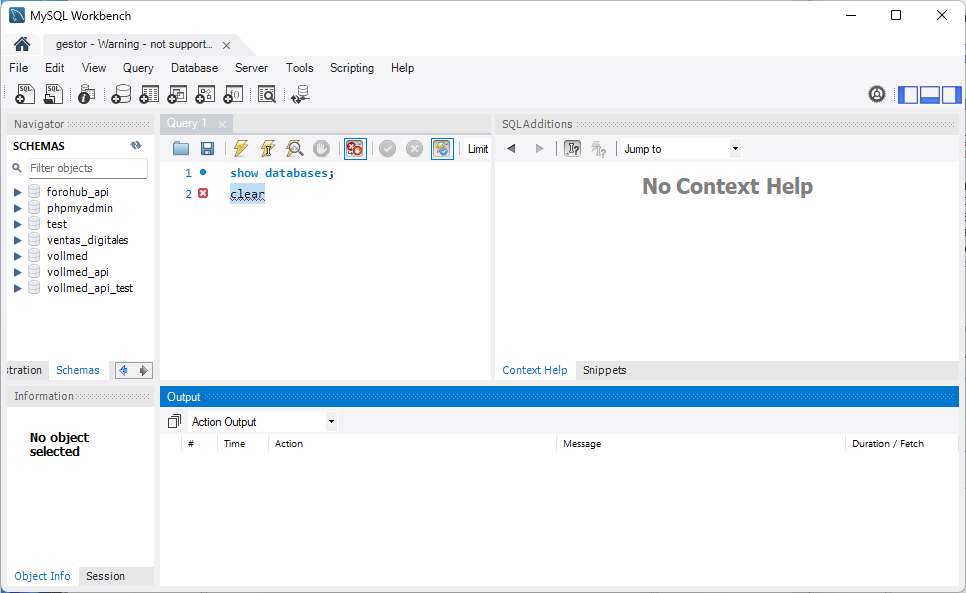Expand the phpmyadmin schema
Viewport: 966px width, 593px height.
click(18, 208)
